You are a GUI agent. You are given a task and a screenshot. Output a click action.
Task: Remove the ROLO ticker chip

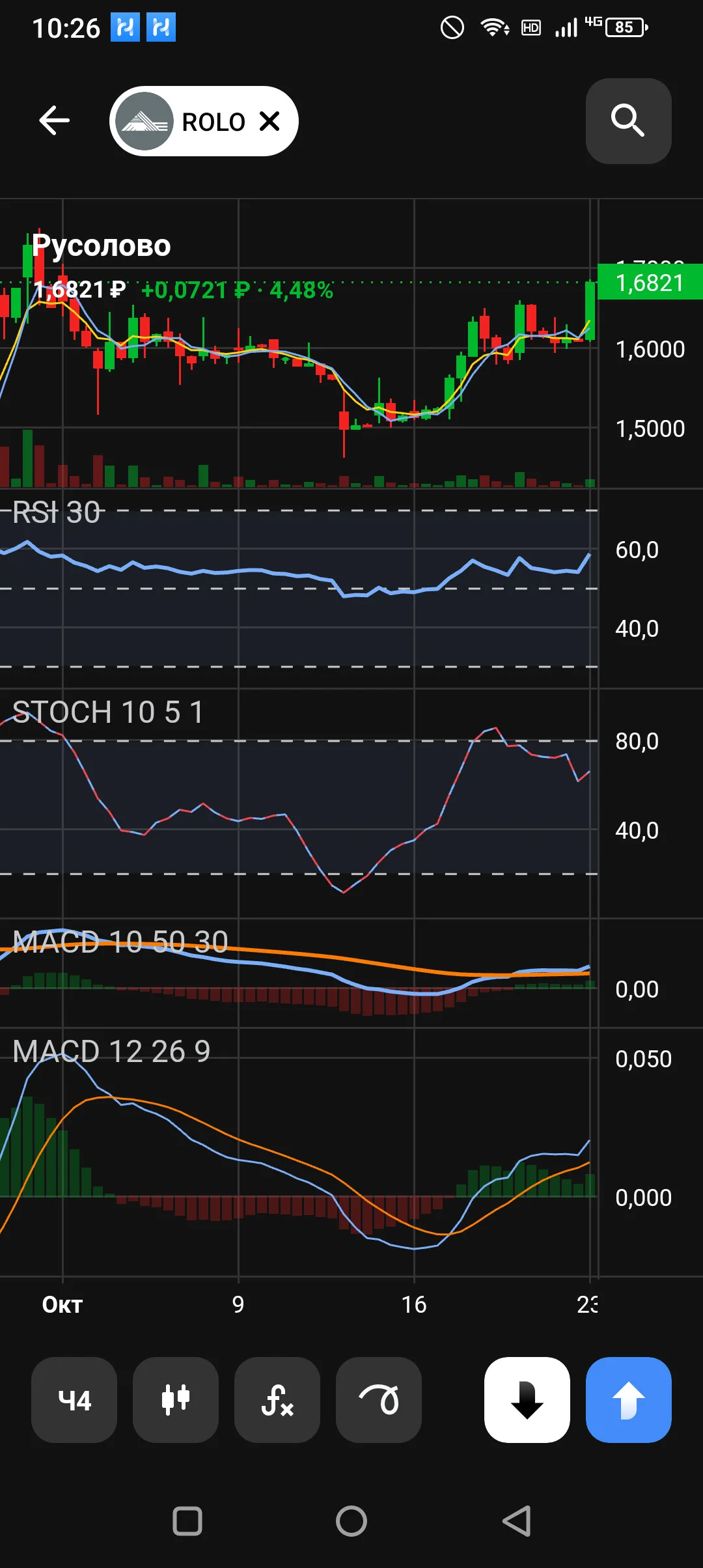[x=269, y=121]
